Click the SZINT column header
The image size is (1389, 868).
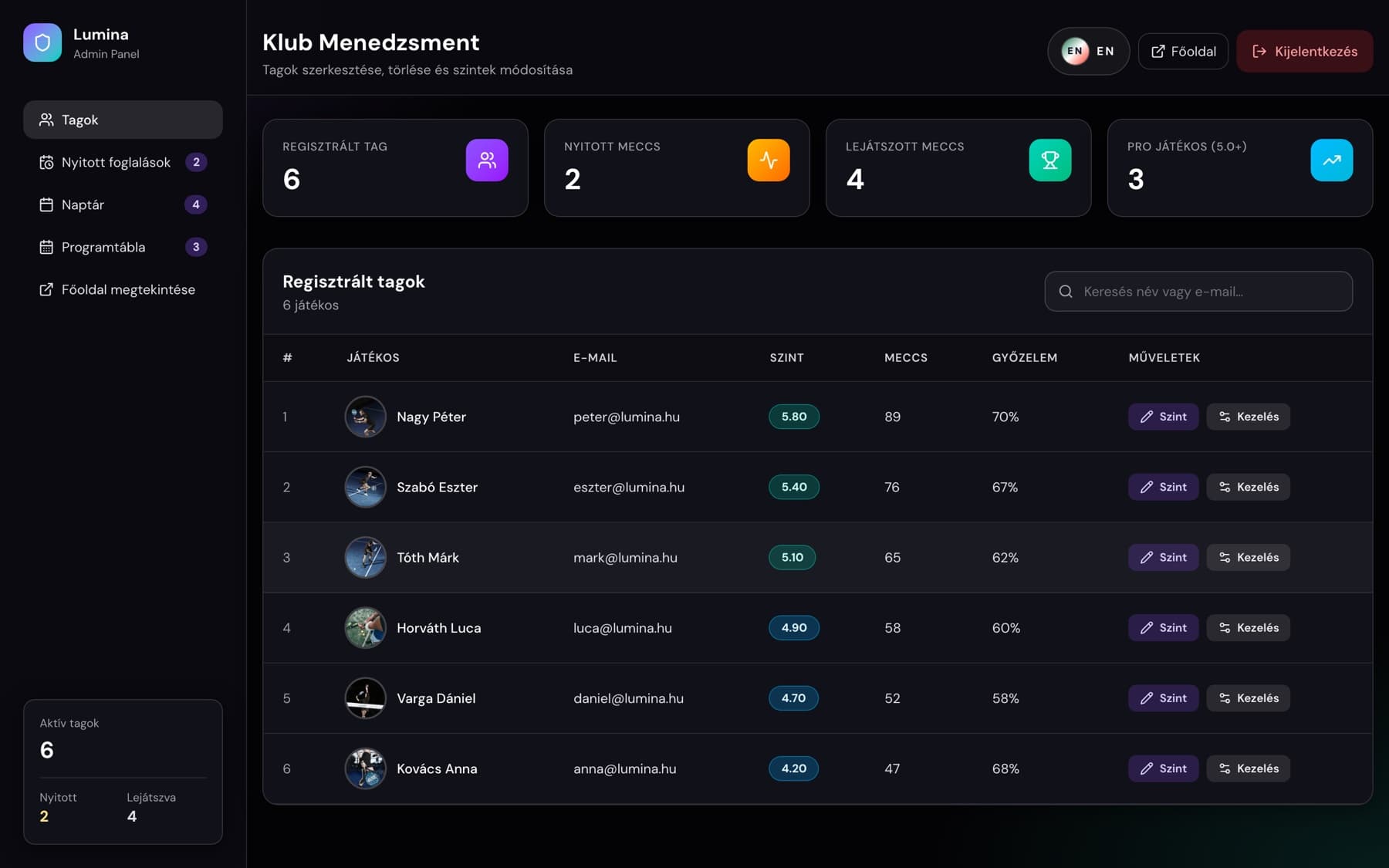[x=786, y=358]
